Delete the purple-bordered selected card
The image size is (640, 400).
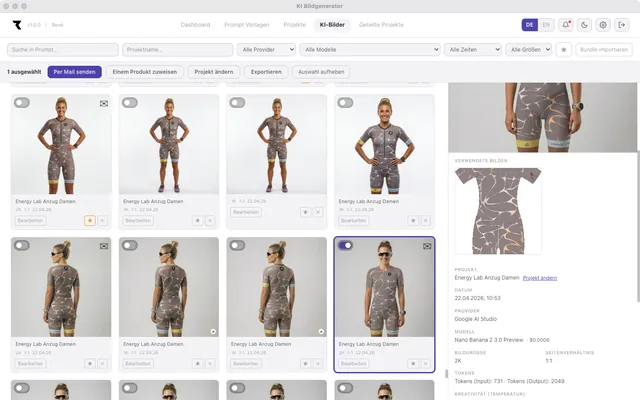[x=426, y=363]
